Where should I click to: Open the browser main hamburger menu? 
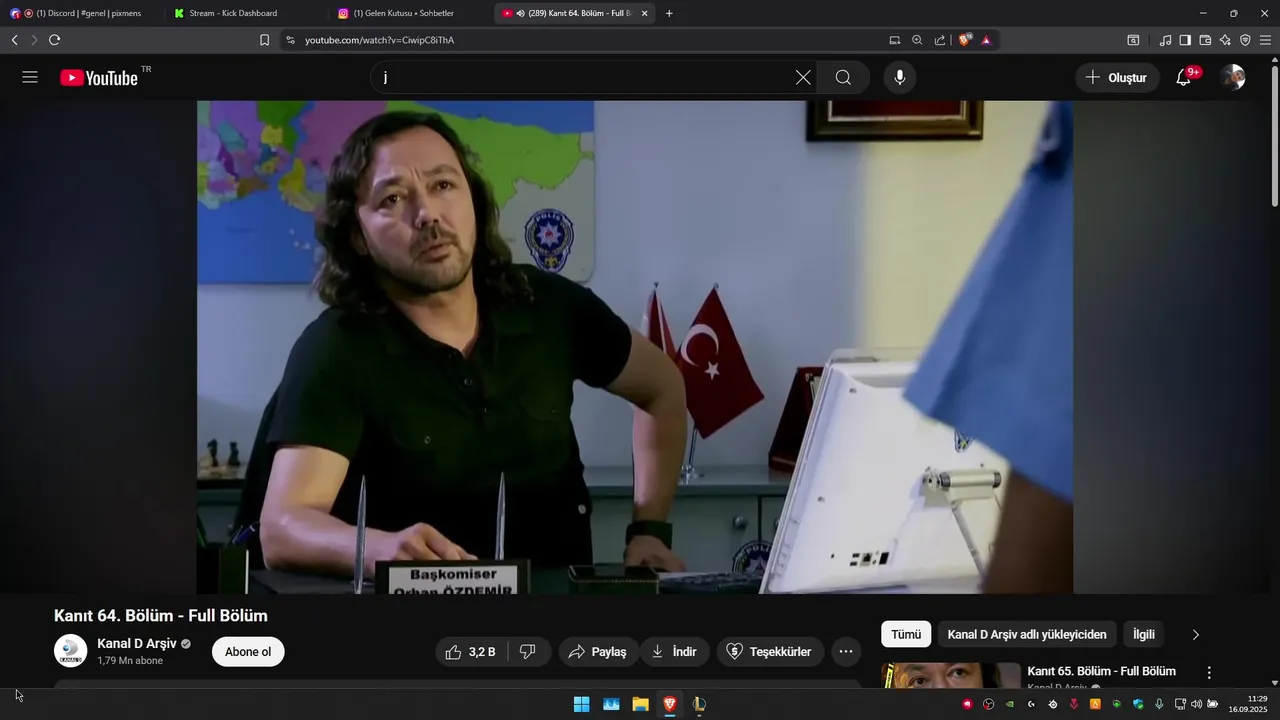point(1265,40)
